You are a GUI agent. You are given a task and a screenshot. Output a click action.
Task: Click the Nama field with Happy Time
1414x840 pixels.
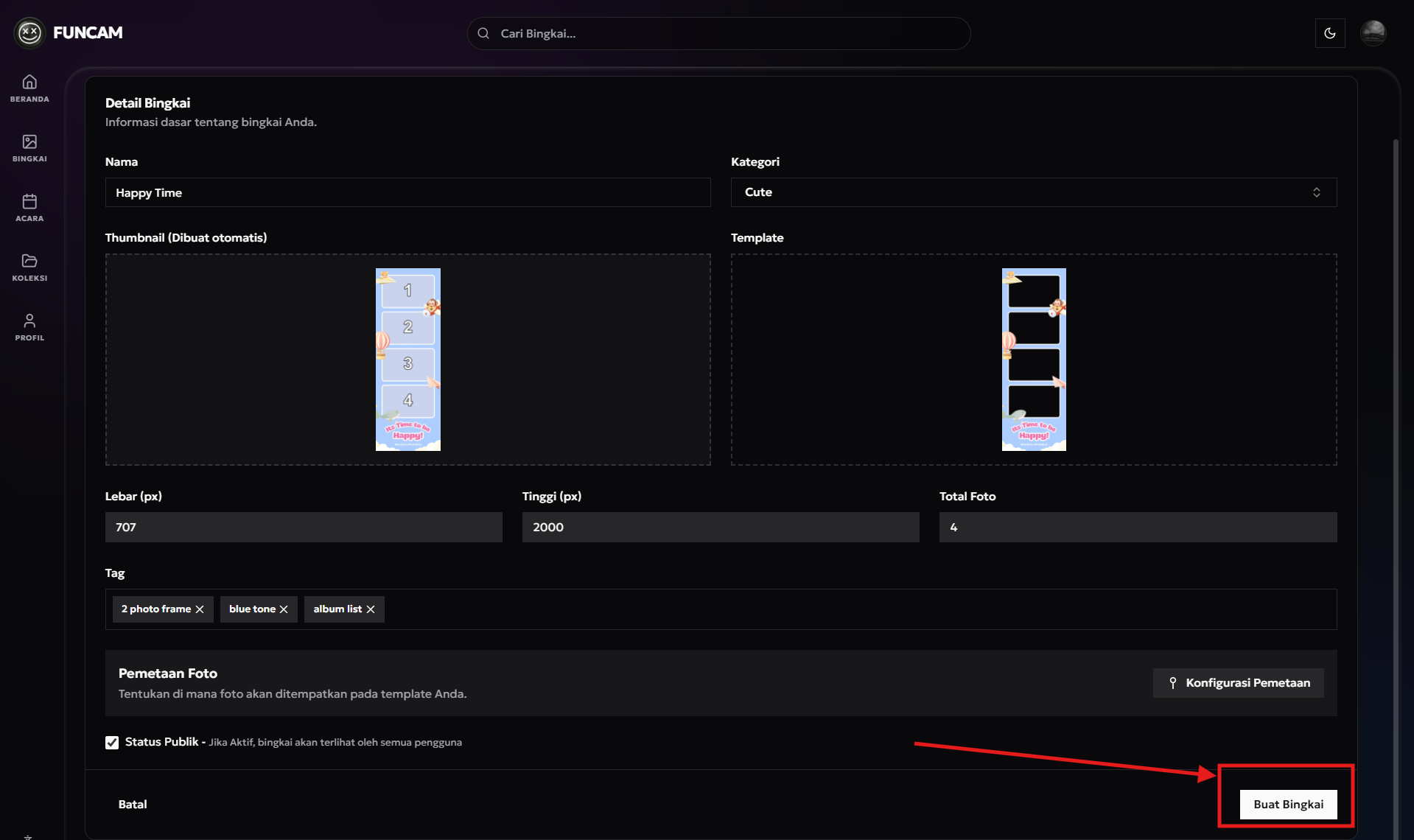(407, 192)
